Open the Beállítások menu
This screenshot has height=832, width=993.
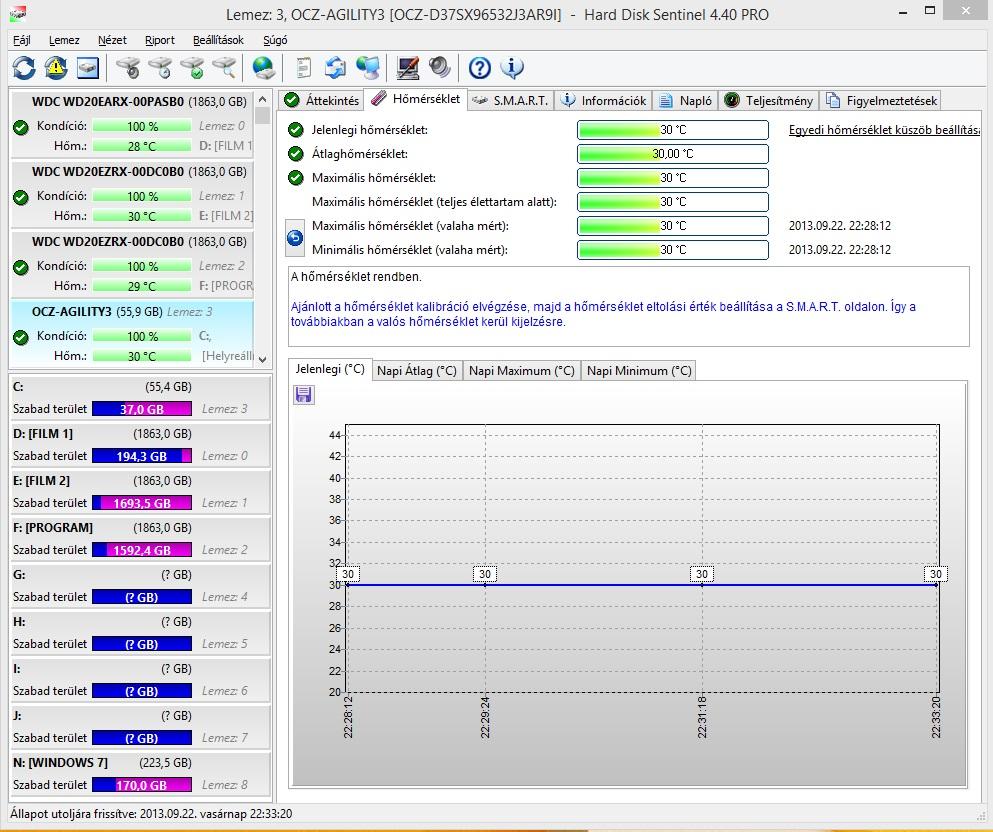tap(218, 40)
